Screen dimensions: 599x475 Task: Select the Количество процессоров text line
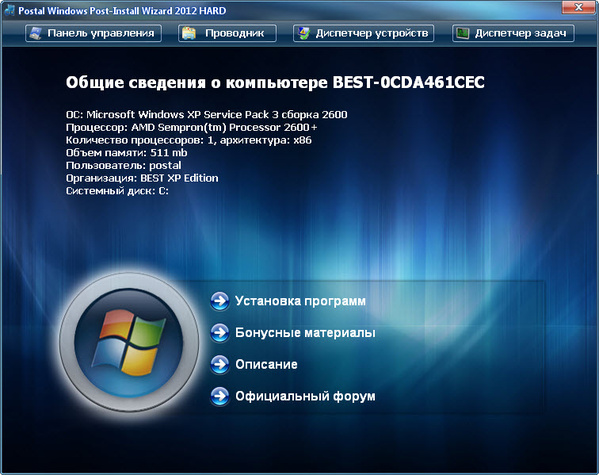tap(189, 140)
